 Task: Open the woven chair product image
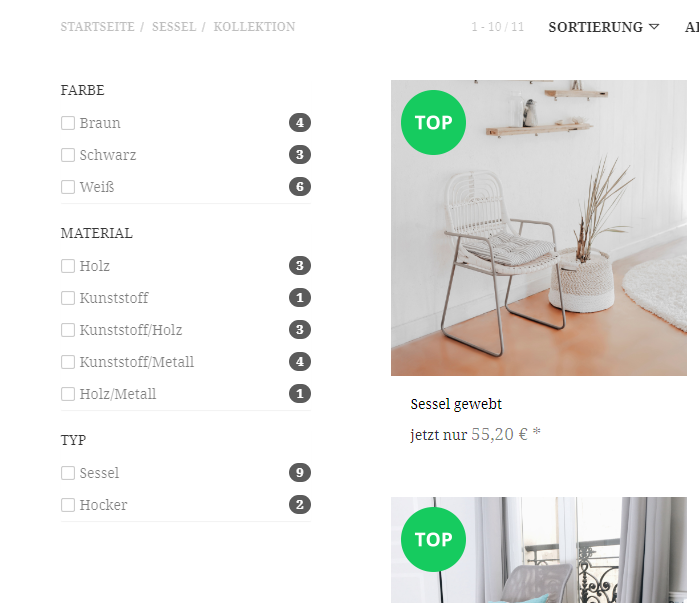[x=539, y=228]
